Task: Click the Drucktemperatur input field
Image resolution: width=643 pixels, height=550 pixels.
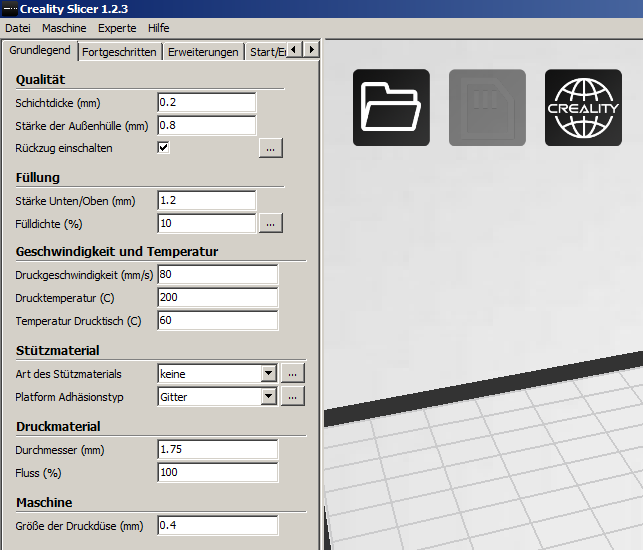Action: point(217,298)
